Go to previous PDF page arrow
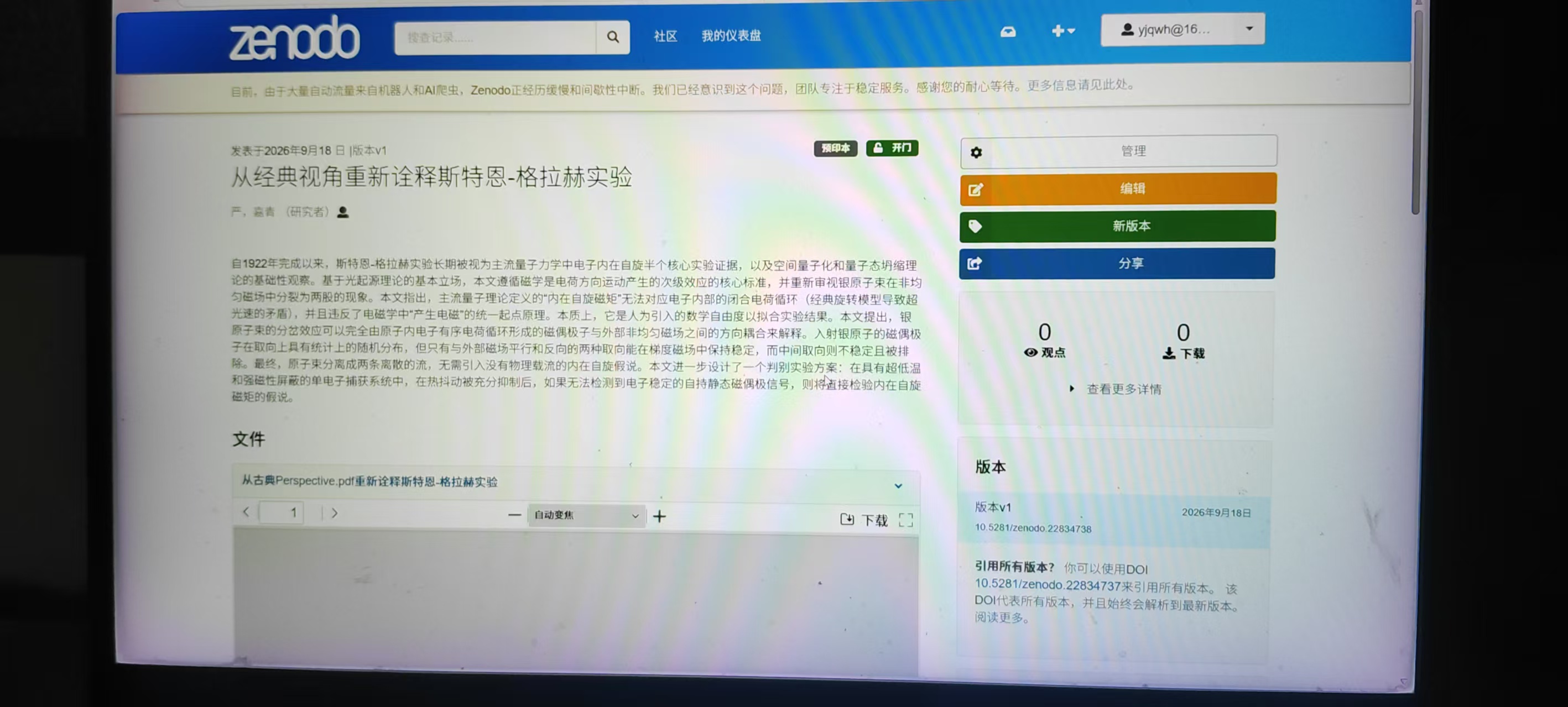 [246, 512]
